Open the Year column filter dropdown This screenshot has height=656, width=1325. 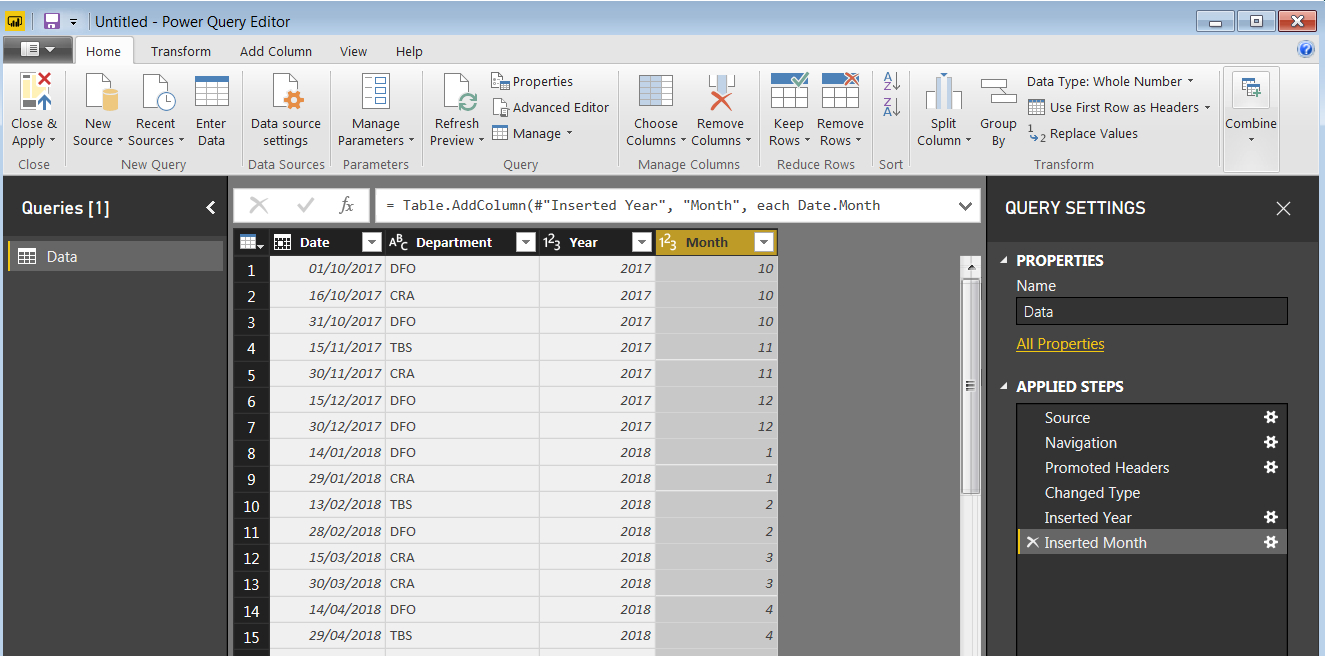click(642, 242)
